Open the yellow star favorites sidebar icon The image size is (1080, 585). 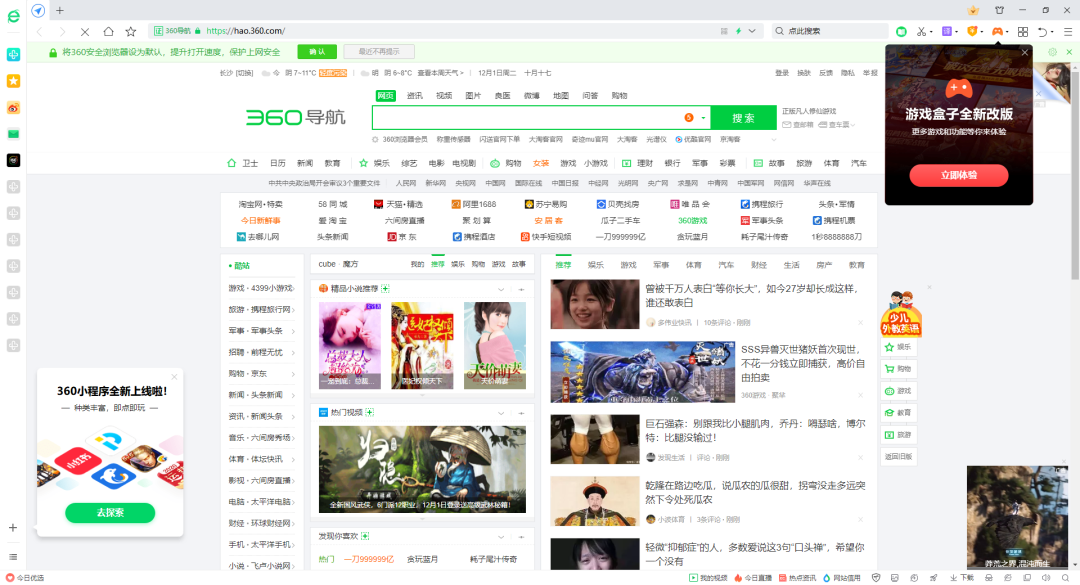(13, 81)
